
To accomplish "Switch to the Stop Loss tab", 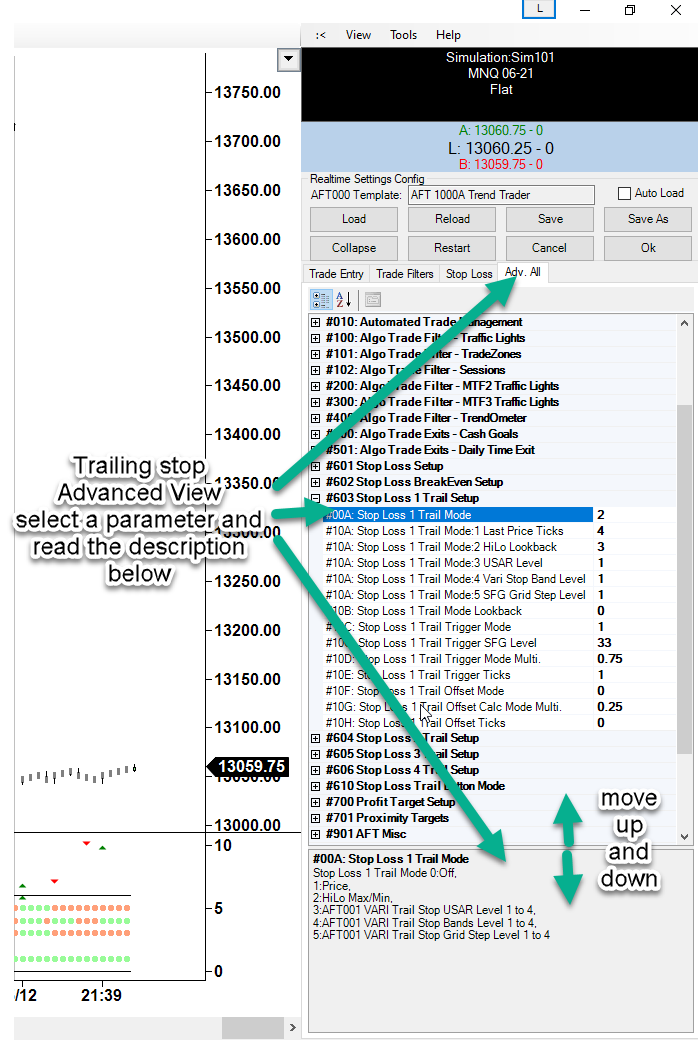I will coord(469,274).
